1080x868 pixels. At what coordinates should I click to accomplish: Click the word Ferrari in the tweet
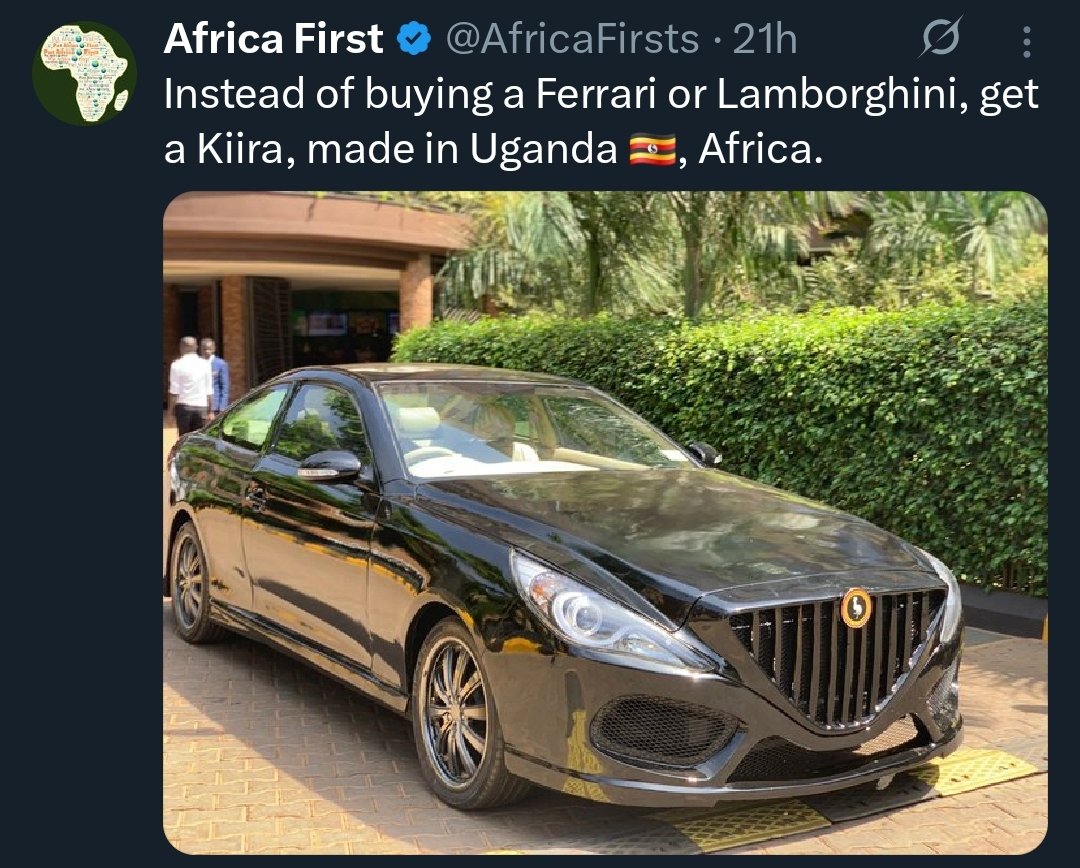click(596, 94)
